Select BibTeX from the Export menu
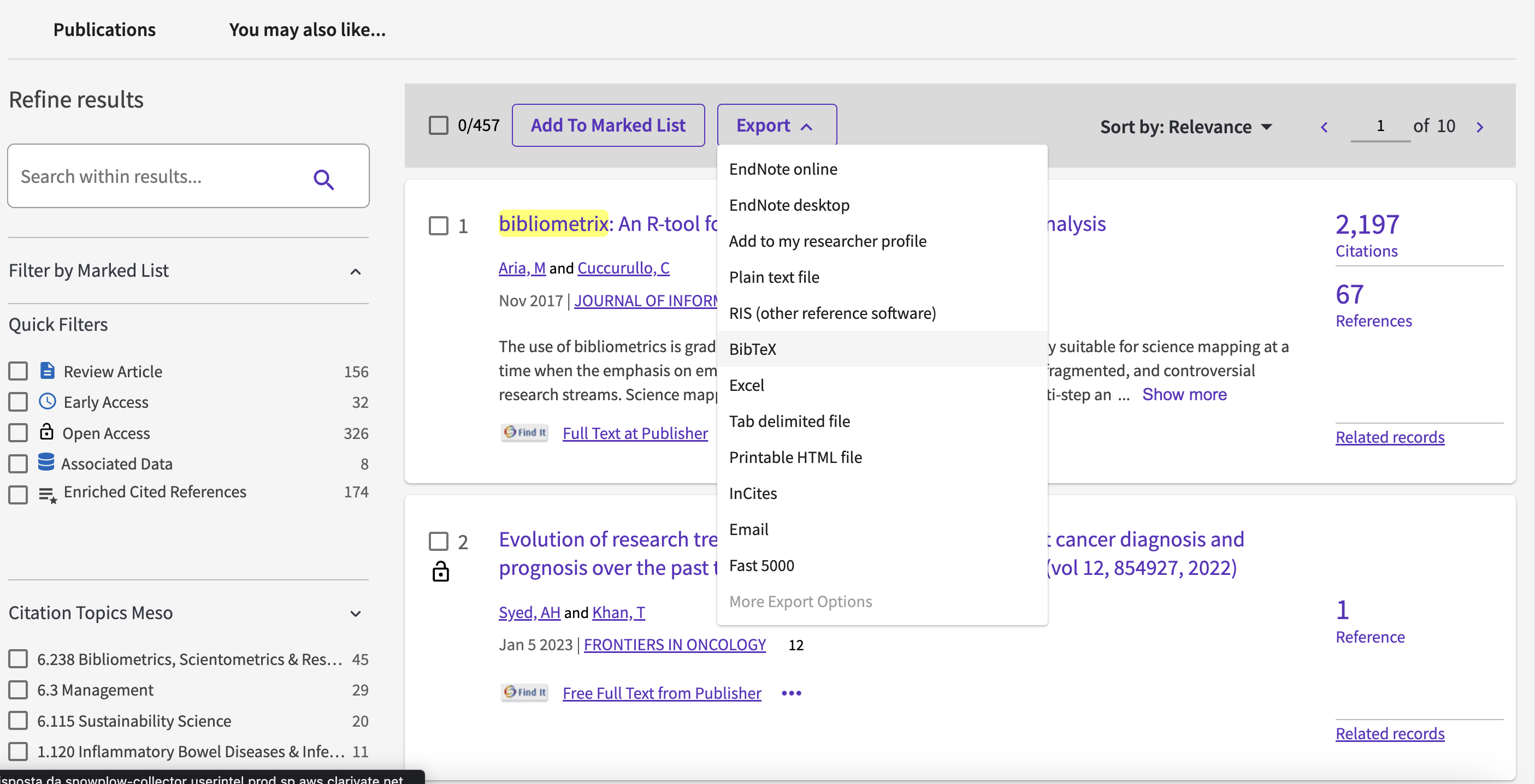The image size is (1535, 784). click(753, 348)
